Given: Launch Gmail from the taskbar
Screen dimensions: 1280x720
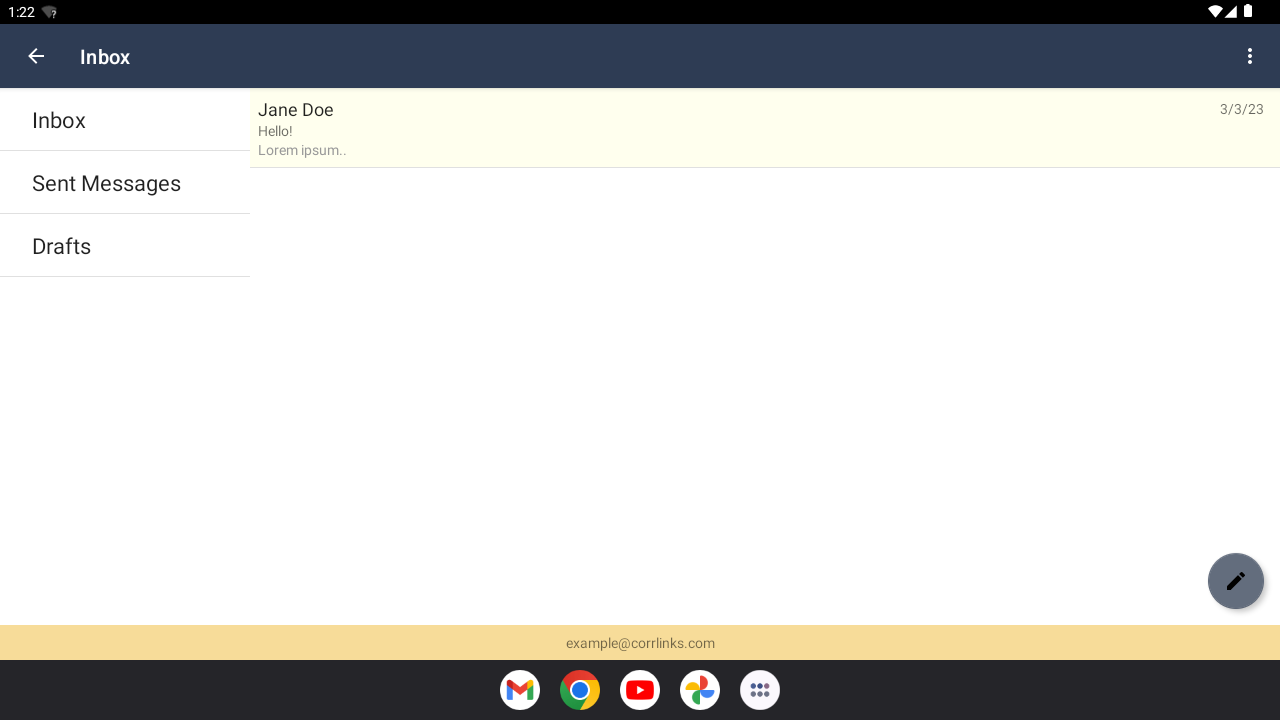Looking at the screenshot, I should pos(520,690).
